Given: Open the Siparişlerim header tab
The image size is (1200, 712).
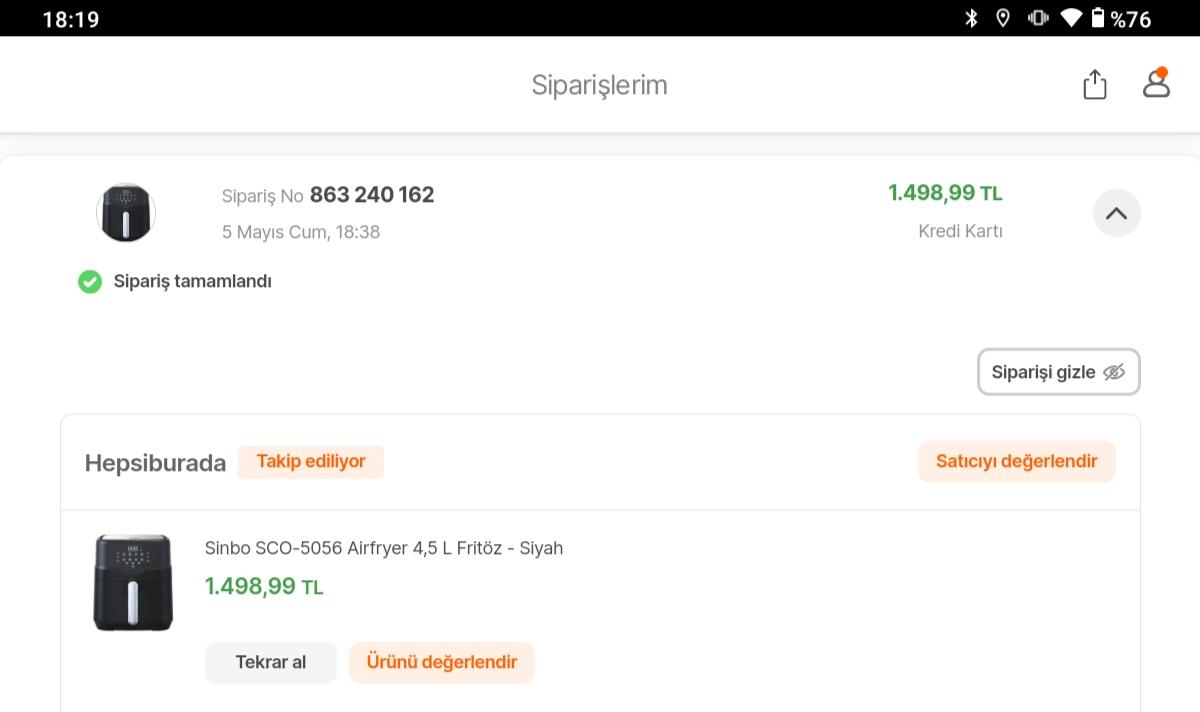Looking at the screenshot, I should tap(599, 84).
